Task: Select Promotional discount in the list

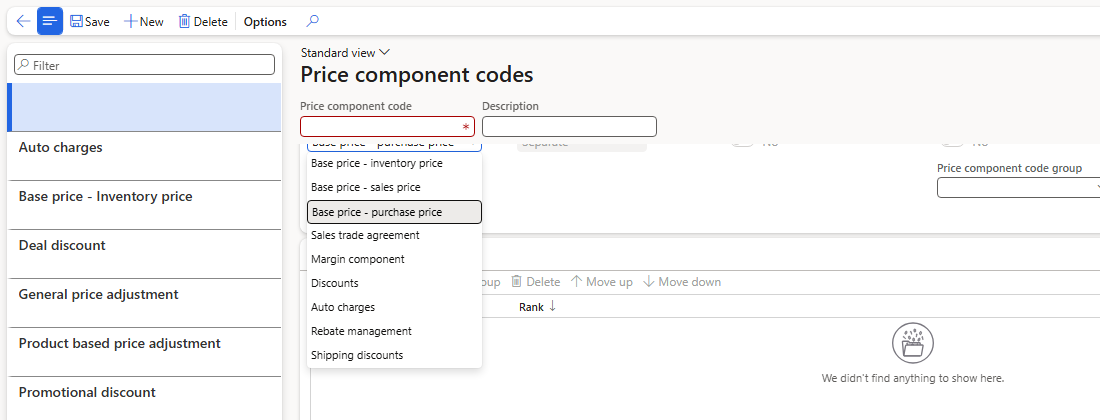Action: point(144,398)
